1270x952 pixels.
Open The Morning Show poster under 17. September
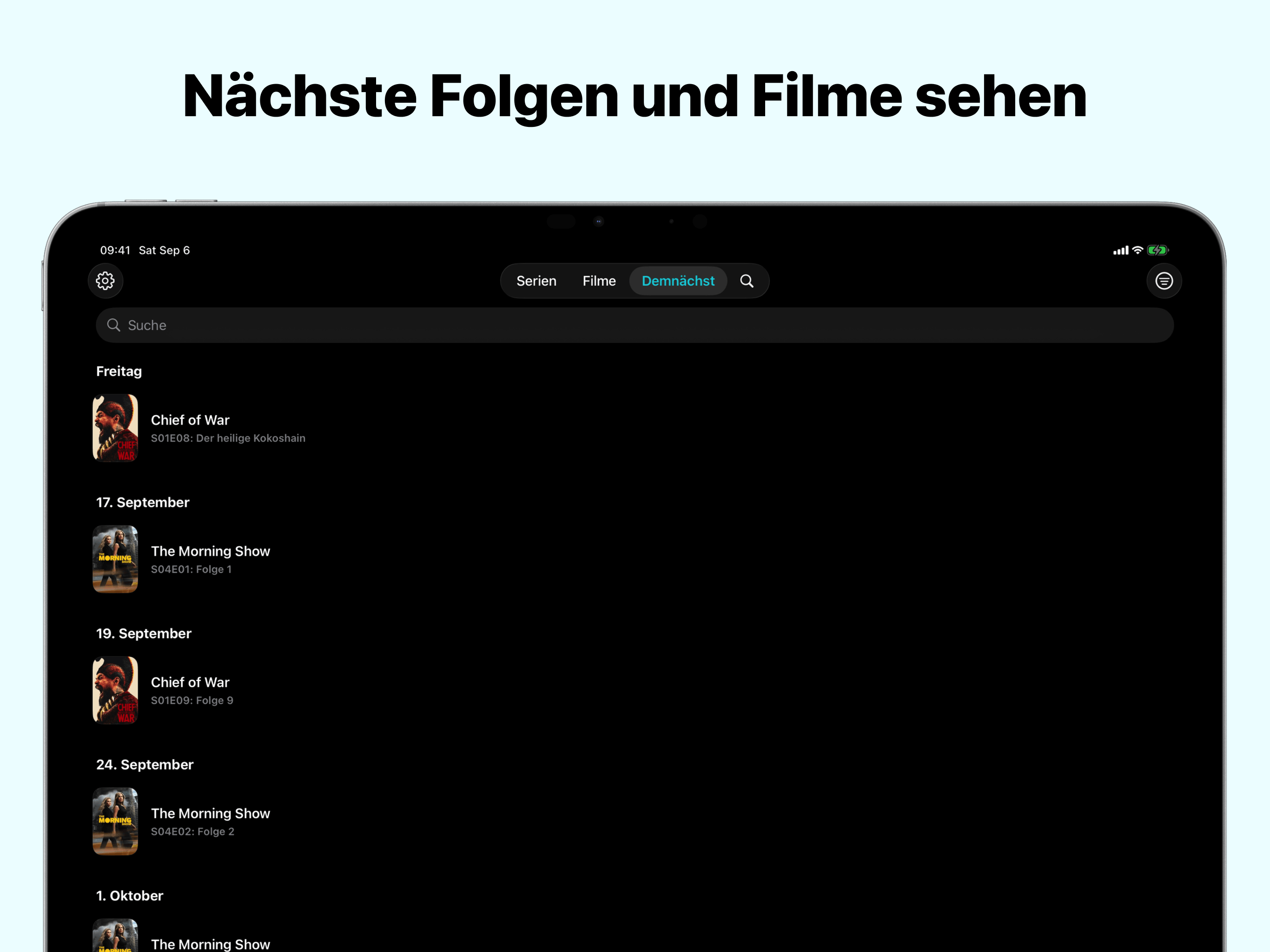tap(115, 559)
